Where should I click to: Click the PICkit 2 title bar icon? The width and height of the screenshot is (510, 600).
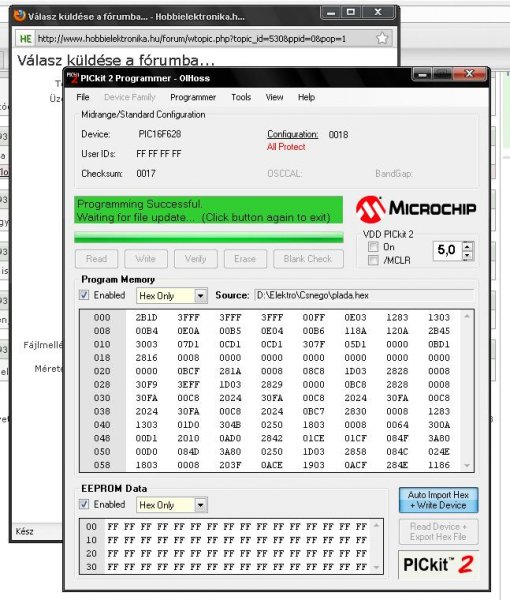pos(72,78)
